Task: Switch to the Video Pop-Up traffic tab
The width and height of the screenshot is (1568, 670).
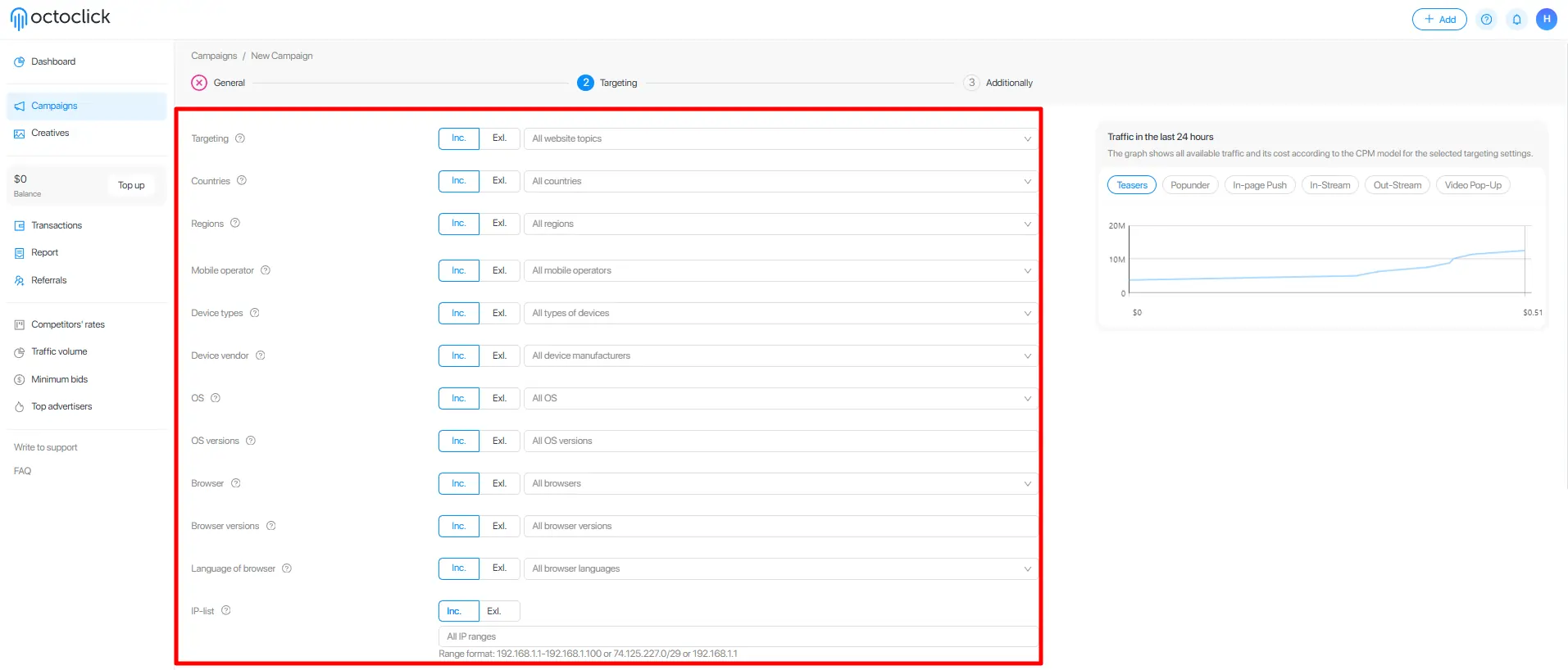Action: (1473, 185)
